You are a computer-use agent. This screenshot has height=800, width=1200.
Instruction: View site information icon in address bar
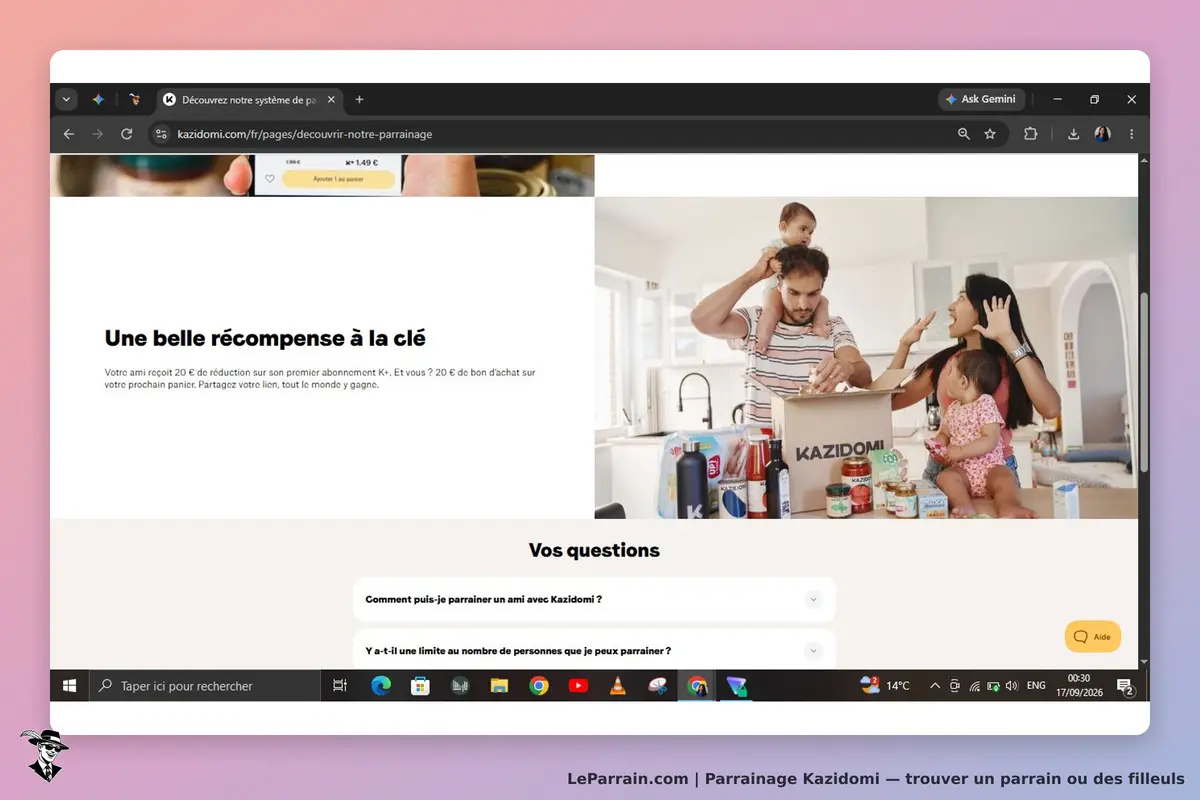[162, 134]
